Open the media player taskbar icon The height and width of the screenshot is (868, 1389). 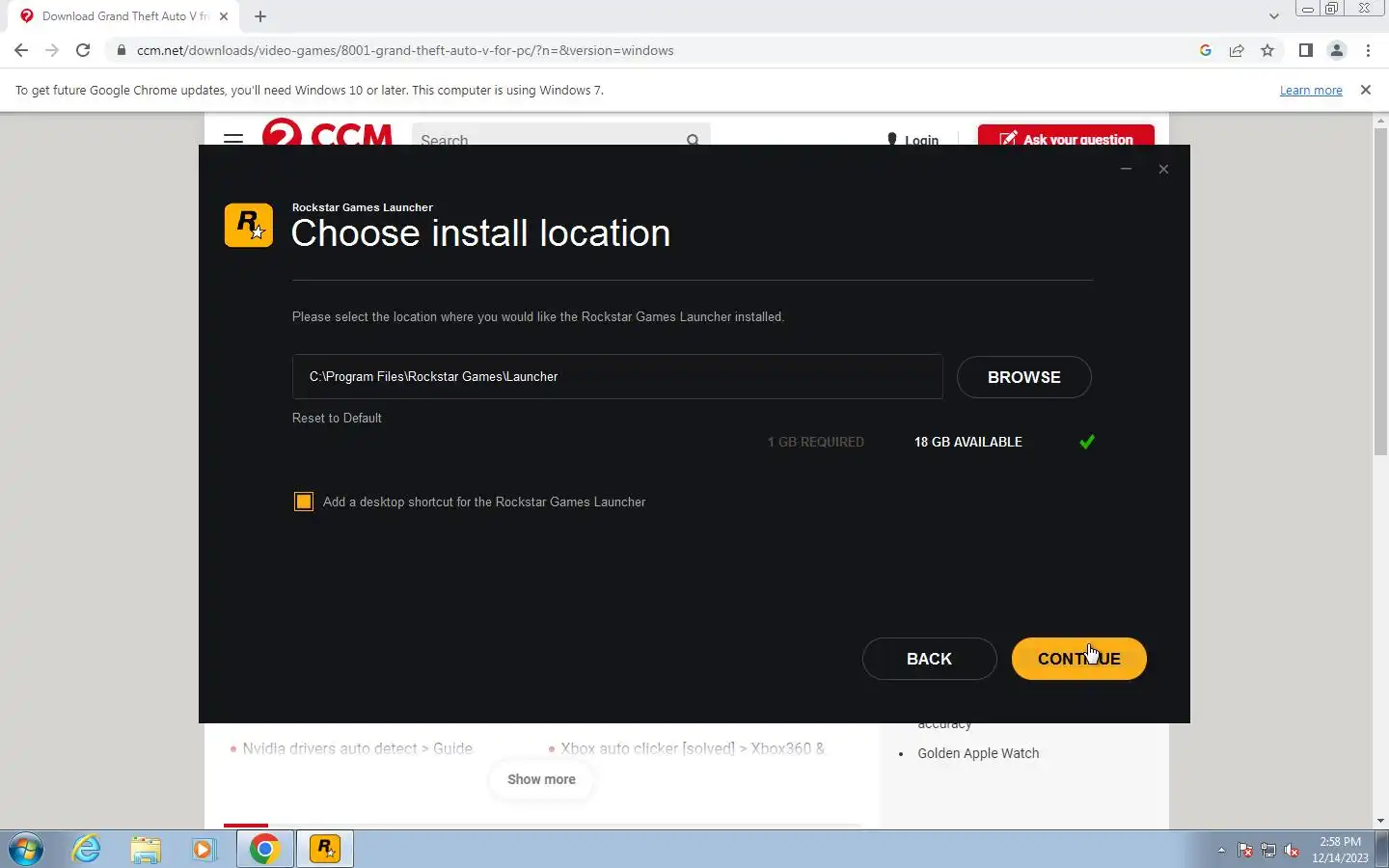point(203,850)
